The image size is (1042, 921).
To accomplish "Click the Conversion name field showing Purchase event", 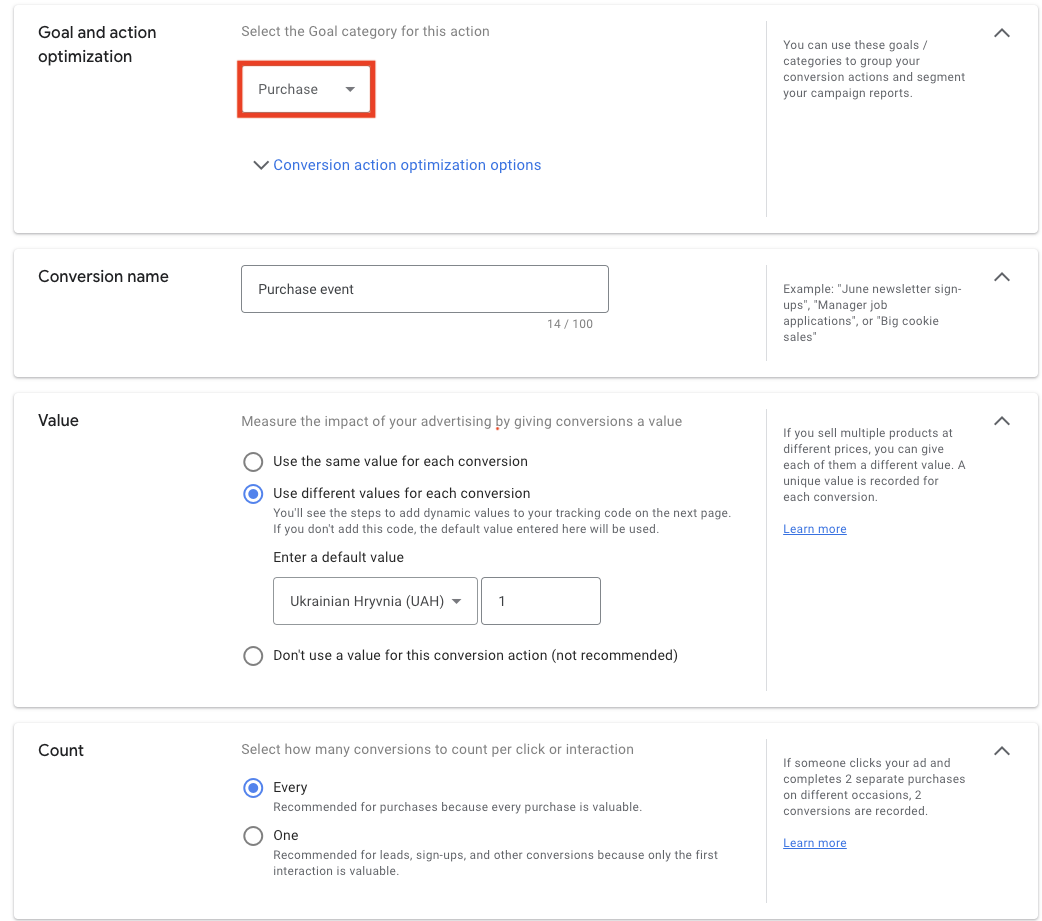I will coord(424,289).
